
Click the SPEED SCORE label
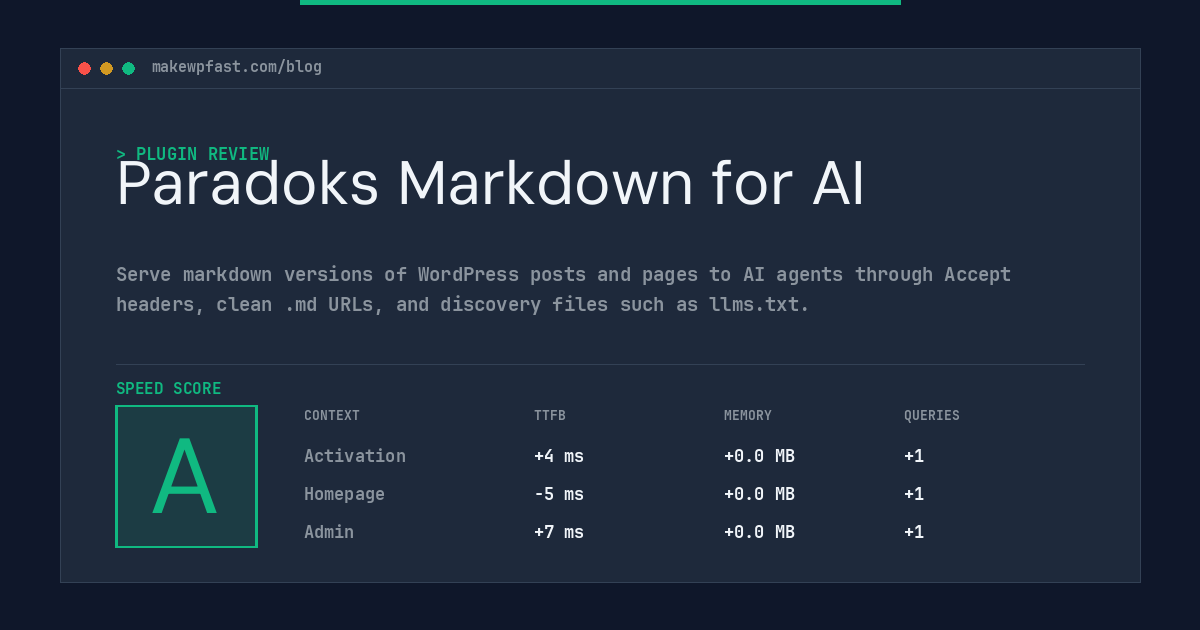click(169, 389)
